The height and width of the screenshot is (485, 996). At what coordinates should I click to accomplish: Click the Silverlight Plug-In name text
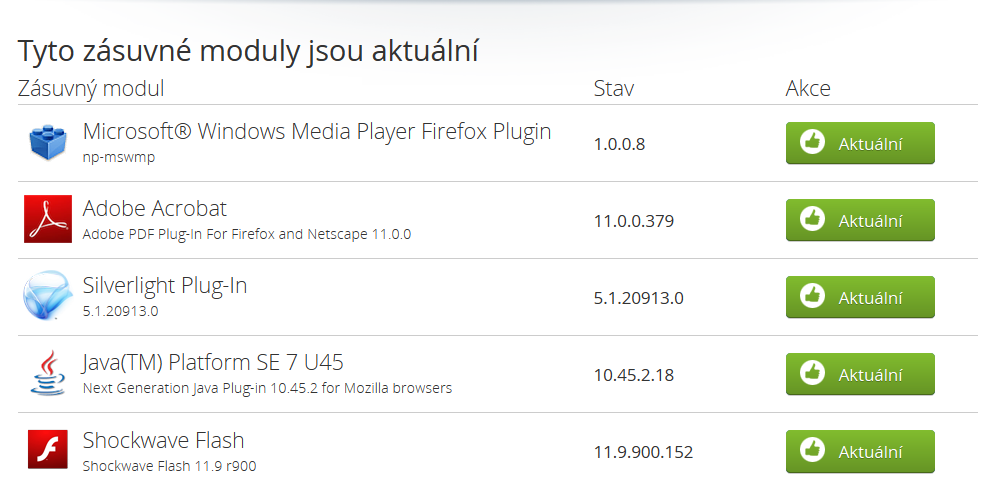(x=164, y=286)
